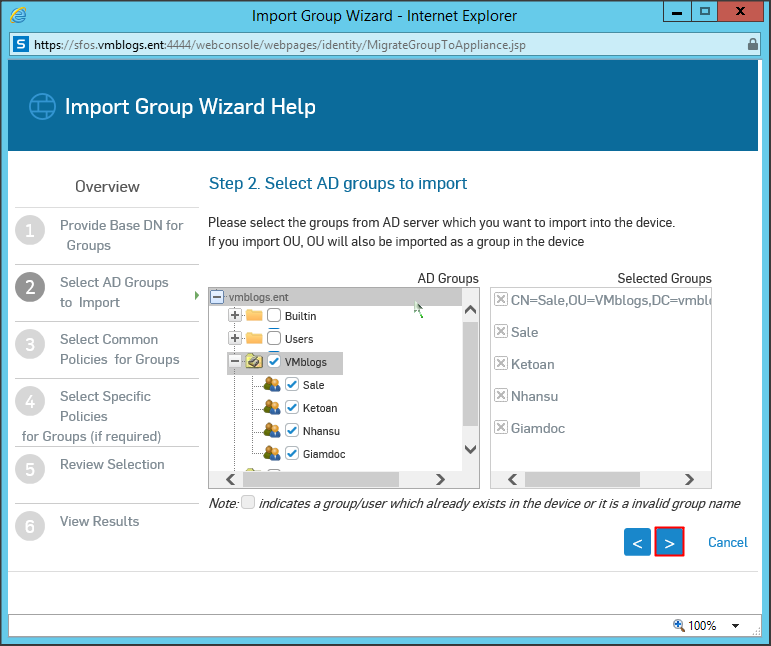Uncheck the Sale group checkbox
This screenshot has height=646, width=771.
(x=292, y=384)
